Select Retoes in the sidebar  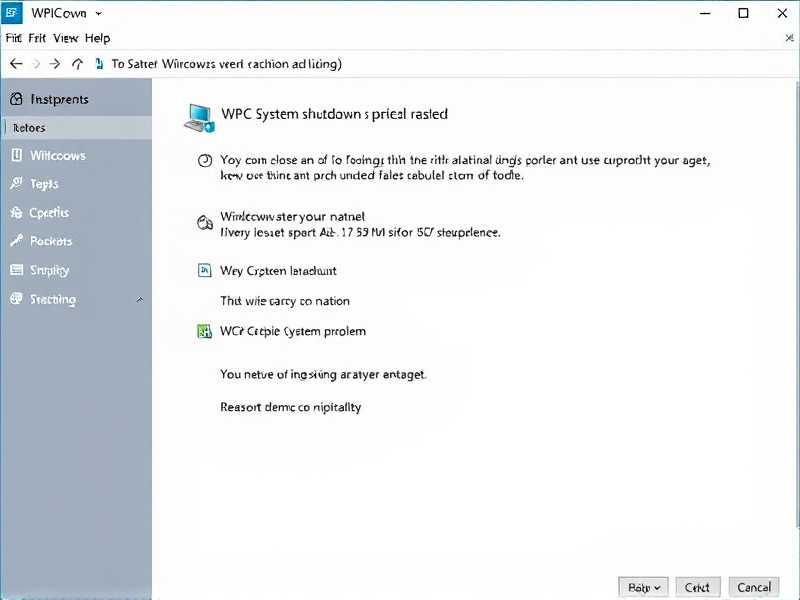(x=30, y=128)
